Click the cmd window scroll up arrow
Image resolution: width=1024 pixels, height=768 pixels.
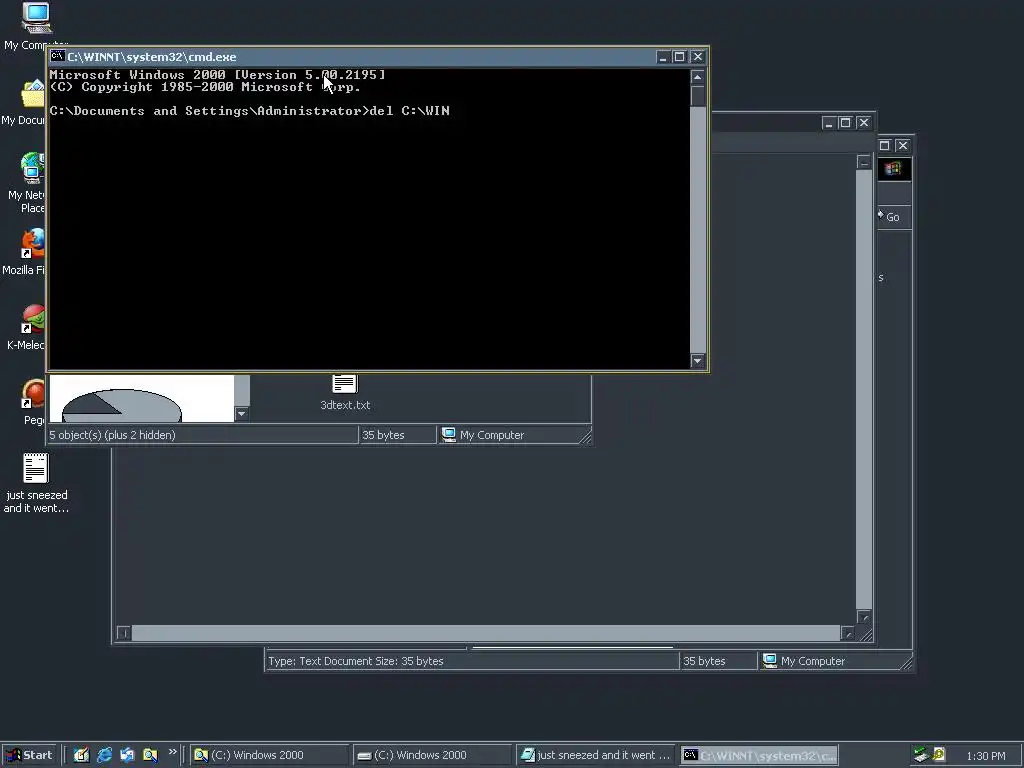click(x=697, y=78)
